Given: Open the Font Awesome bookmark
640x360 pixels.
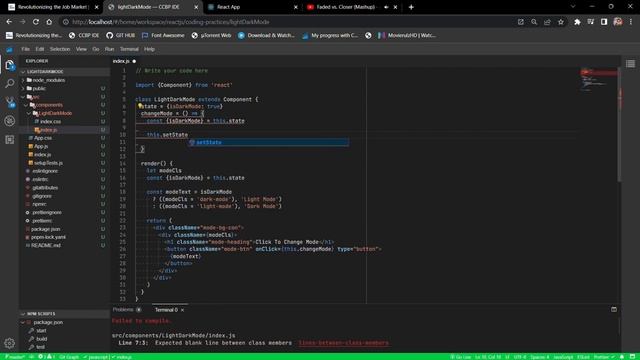Looking at the screenshot, I should 163,36.
